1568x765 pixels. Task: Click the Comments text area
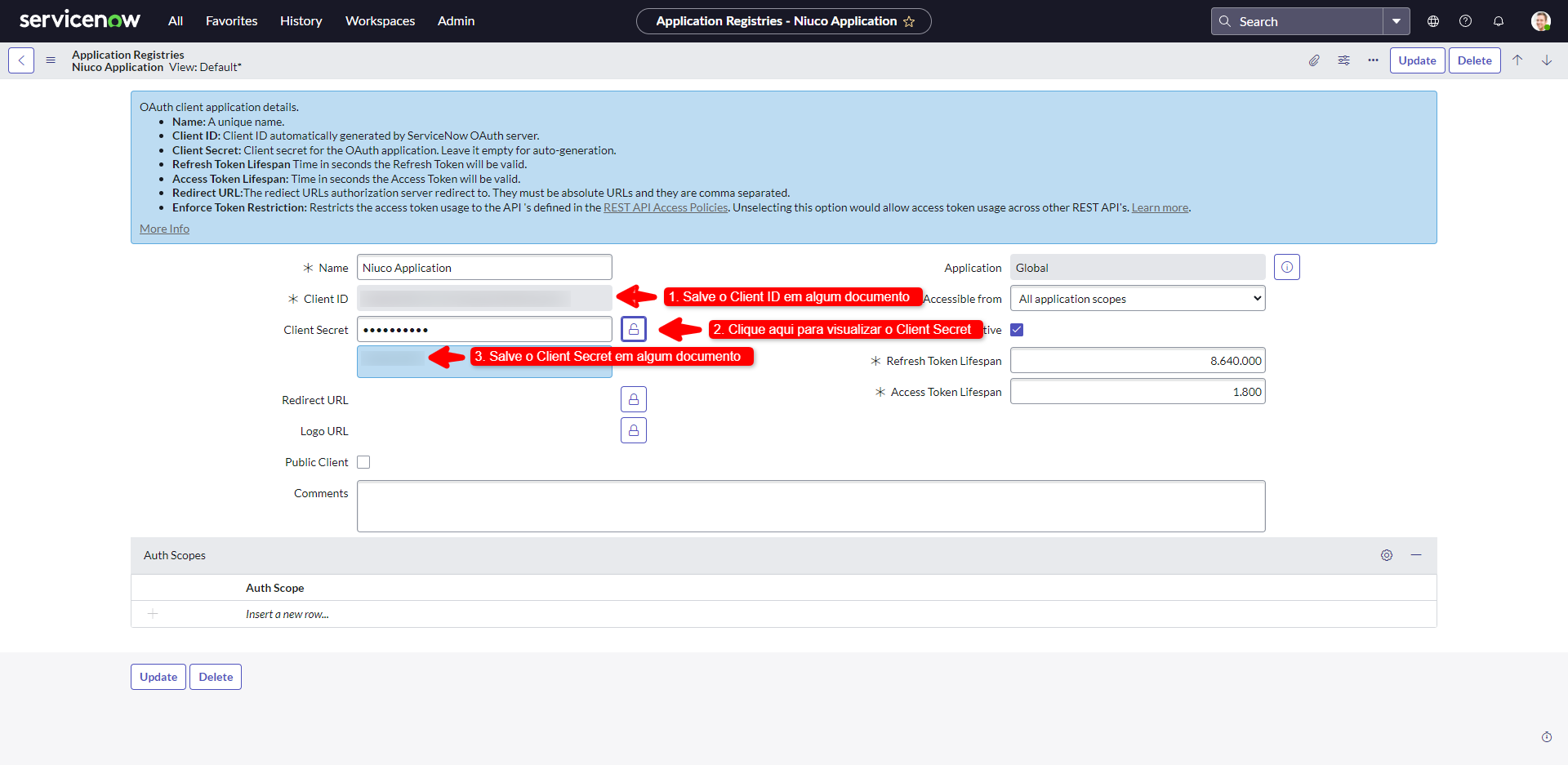pyautogui.click(x=811, y=506)
